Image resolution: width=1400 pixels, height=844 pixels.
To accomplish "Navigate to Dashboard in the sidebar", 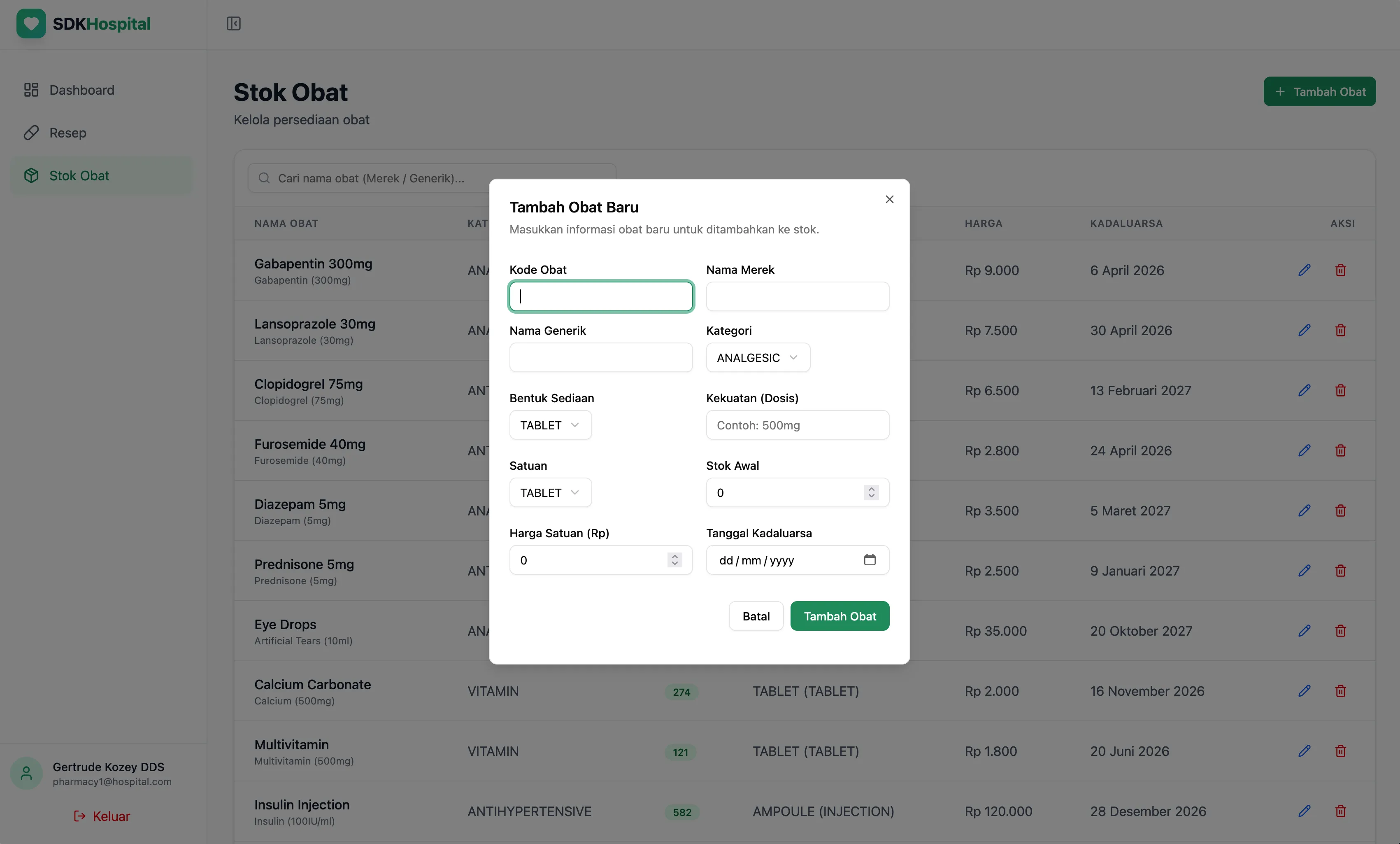I will coord(81,90).
